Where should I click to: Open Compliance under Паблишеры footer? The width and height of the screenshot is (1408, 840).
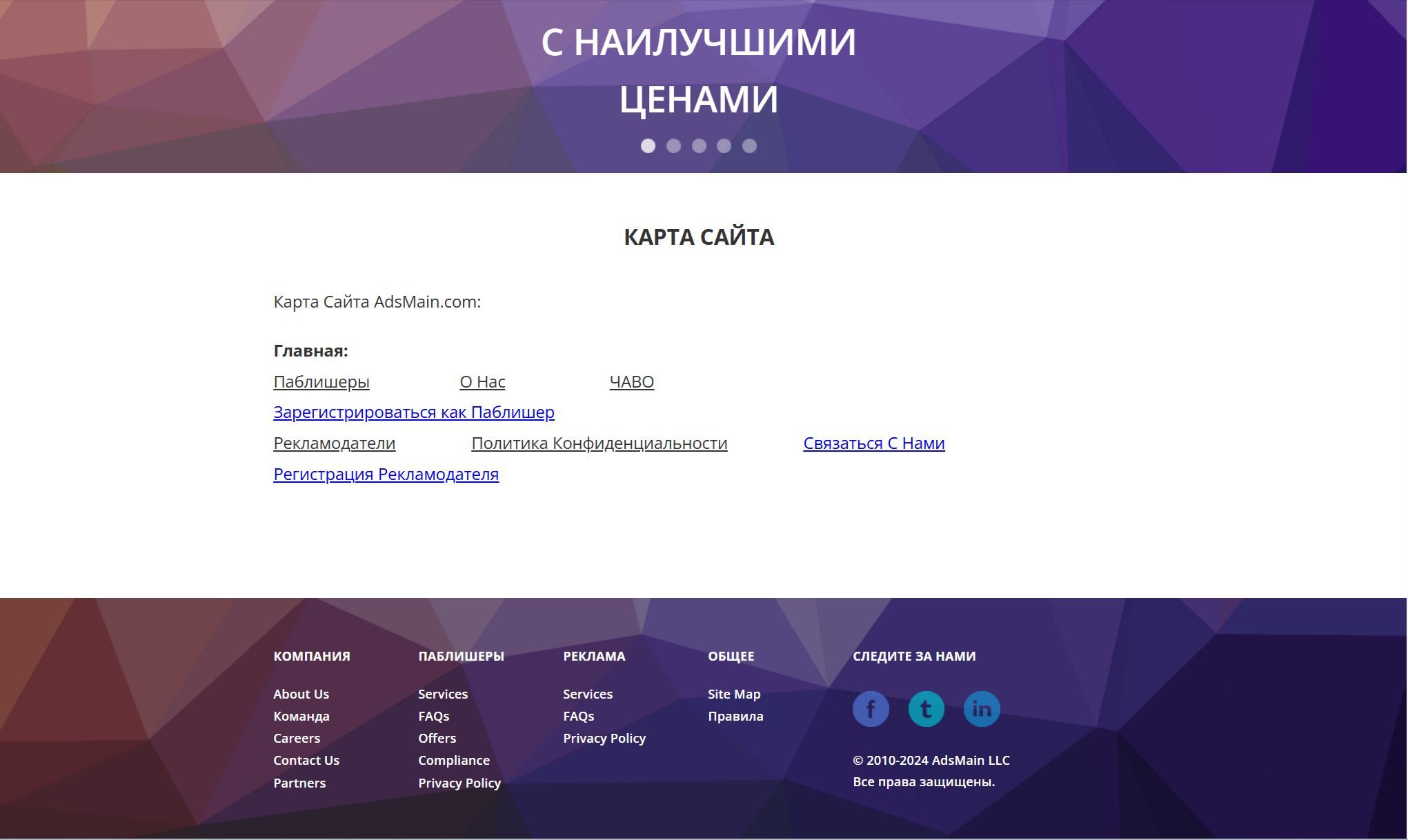453,761
